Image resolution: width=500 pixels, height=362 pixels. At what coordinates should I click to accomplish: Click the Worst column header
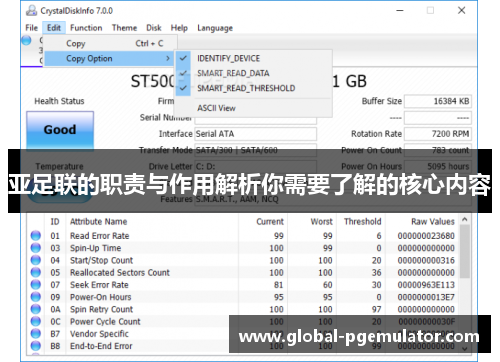click(322, 221)
